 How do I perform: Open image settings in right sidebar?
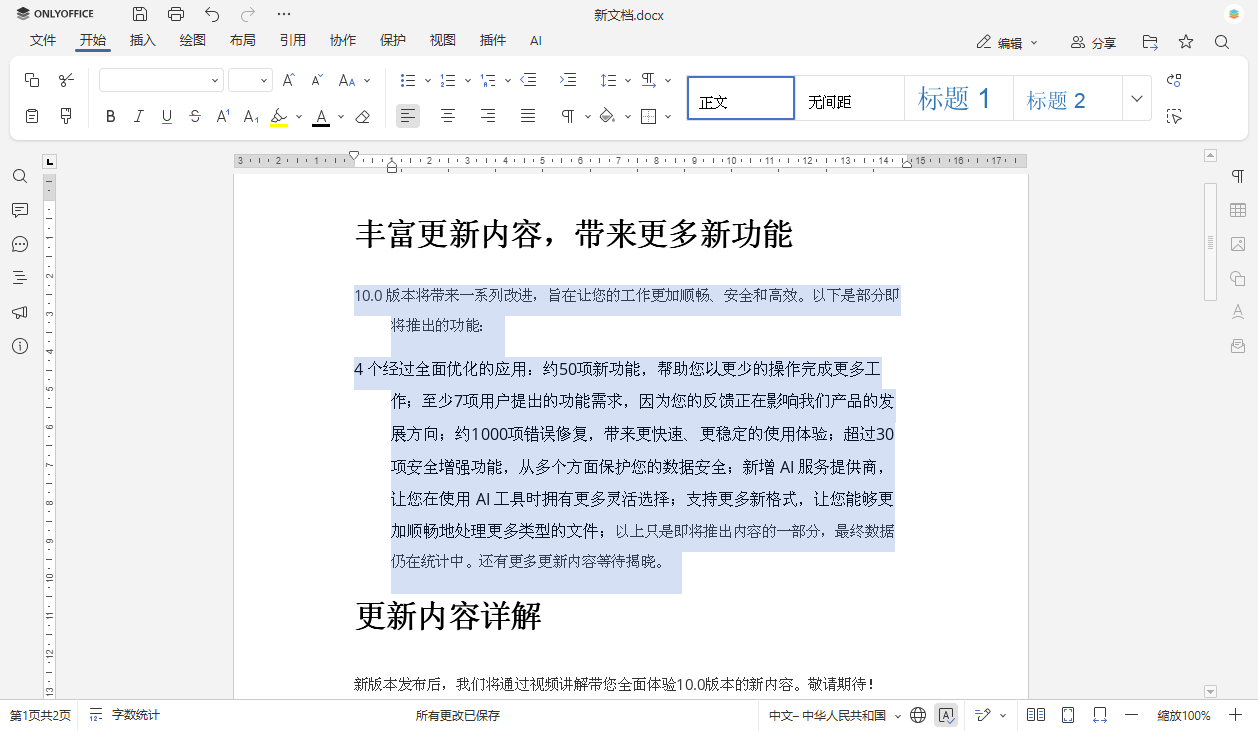tap(1238, 244)
